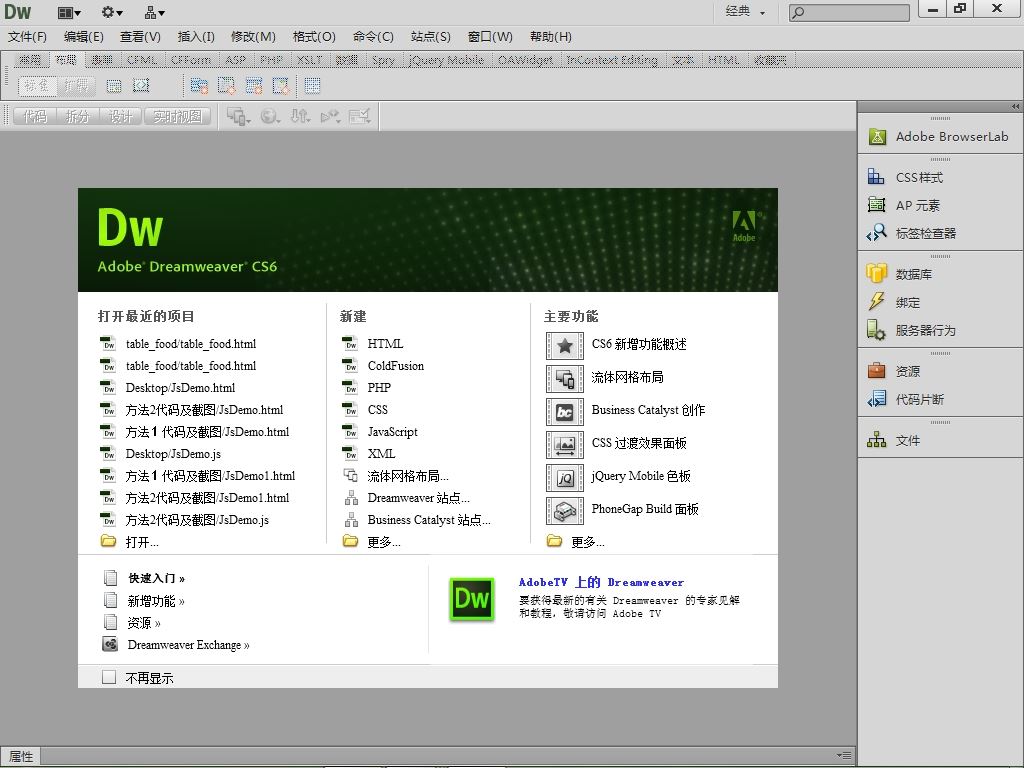1024x768 pixels.
Task: Click the Business Catalyst 创作 icon
Action: click(565, 411)
